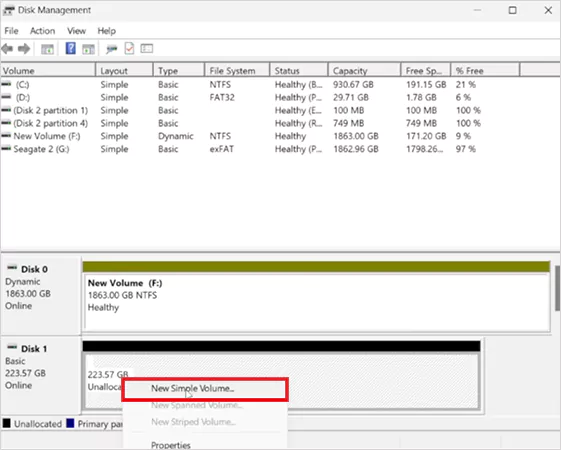Sort by the Volume column header
The width and height of the screenshot is (561, 450).
tap(48, 71)
